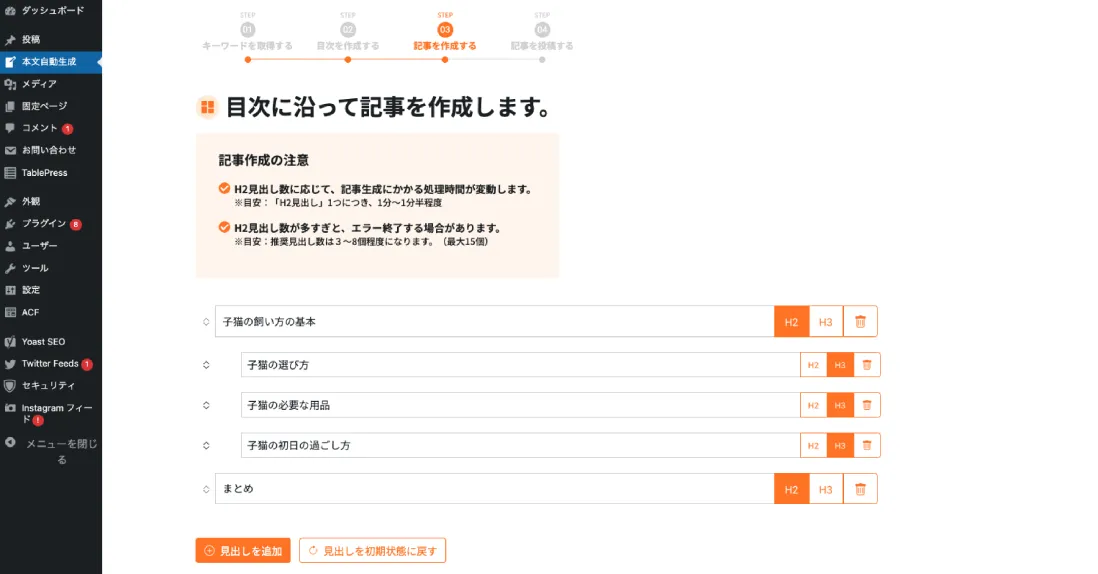
Task: Edit the 子猫の初日の過ごし方 text field
Action: click(520, 445)
